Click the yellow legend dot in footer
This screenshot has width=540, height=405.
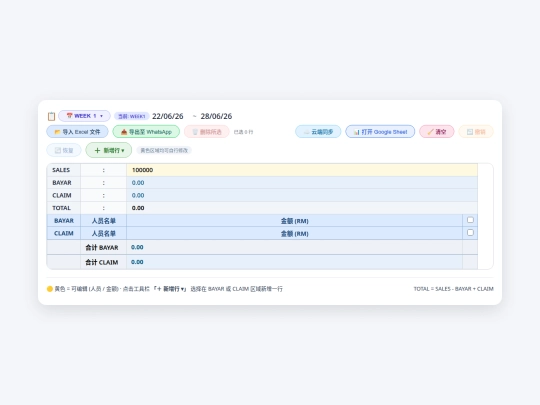(50, 289)
